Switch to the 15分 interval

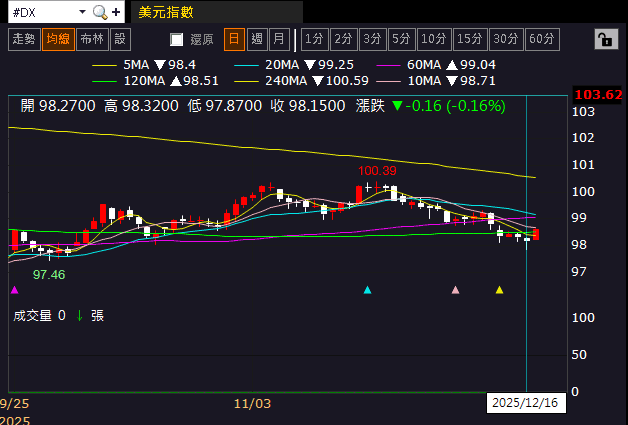click(x=470, y=39)
